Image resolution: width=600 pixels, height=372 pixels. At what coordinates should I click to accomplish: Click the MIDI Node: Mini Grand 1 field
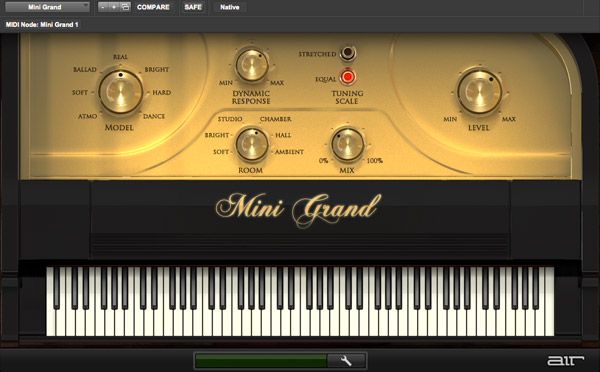pos(42,24)
